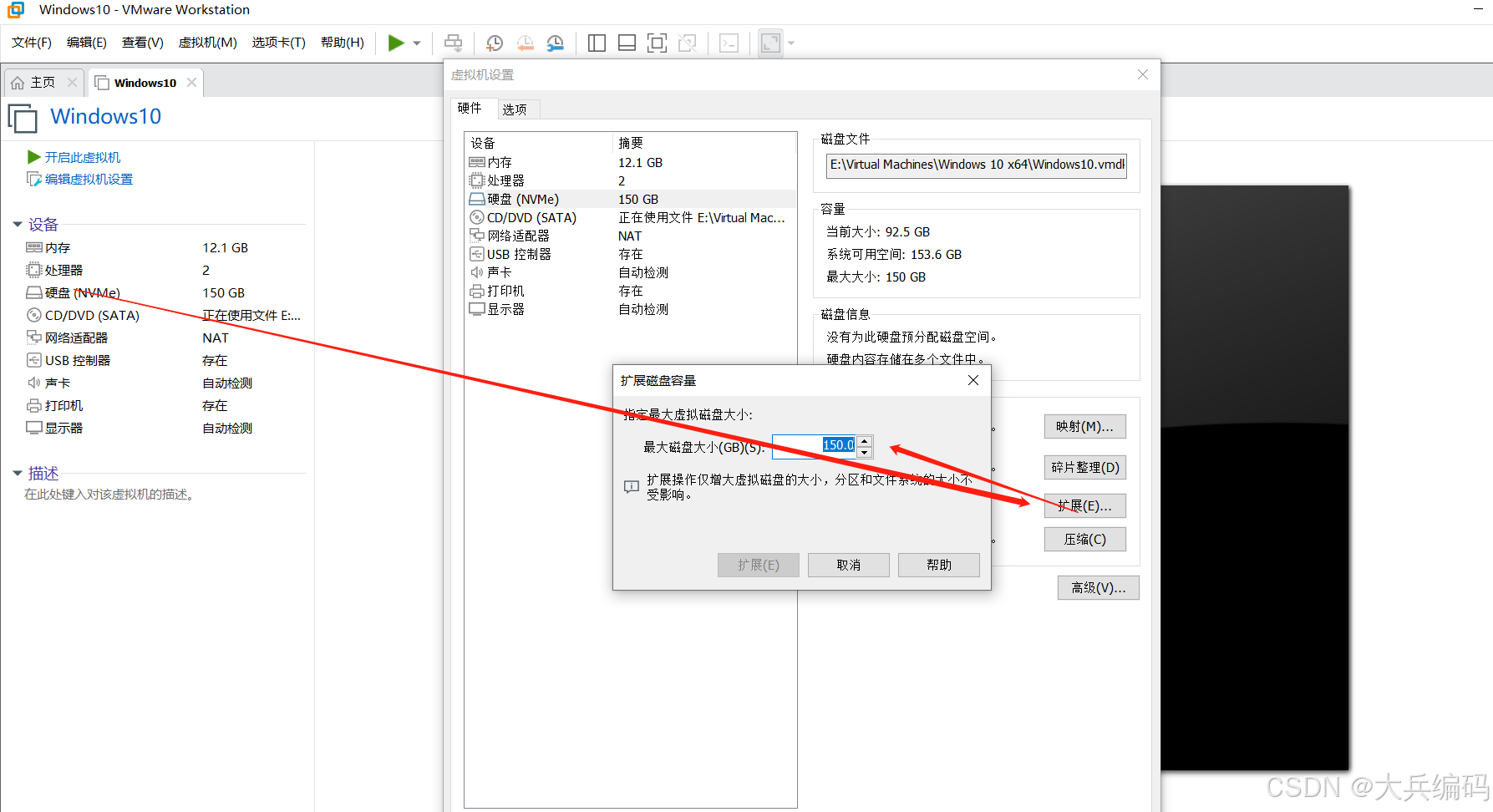Increase max disk size with up arrow

click(865, 440)
